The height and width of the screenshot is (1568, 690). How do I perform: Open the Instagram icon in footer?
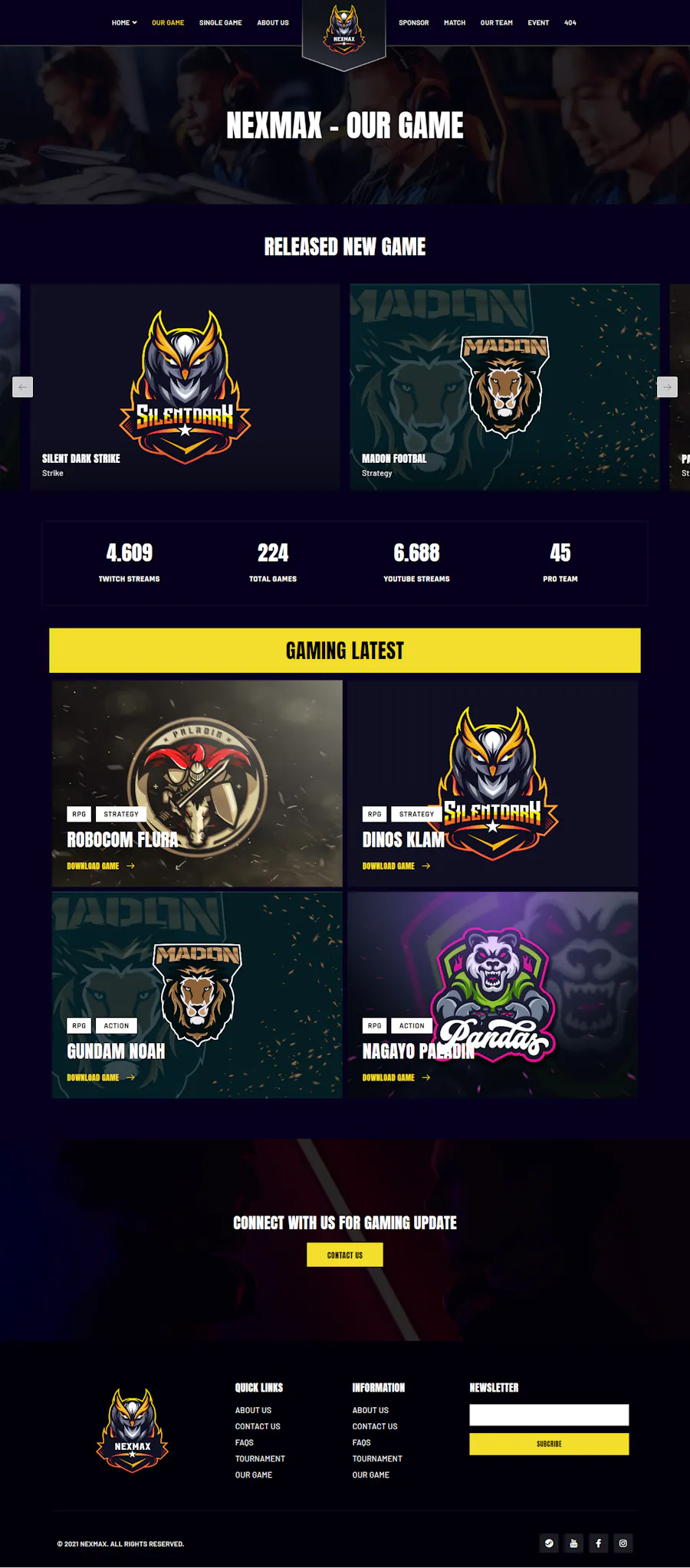tap(623, 1543)
